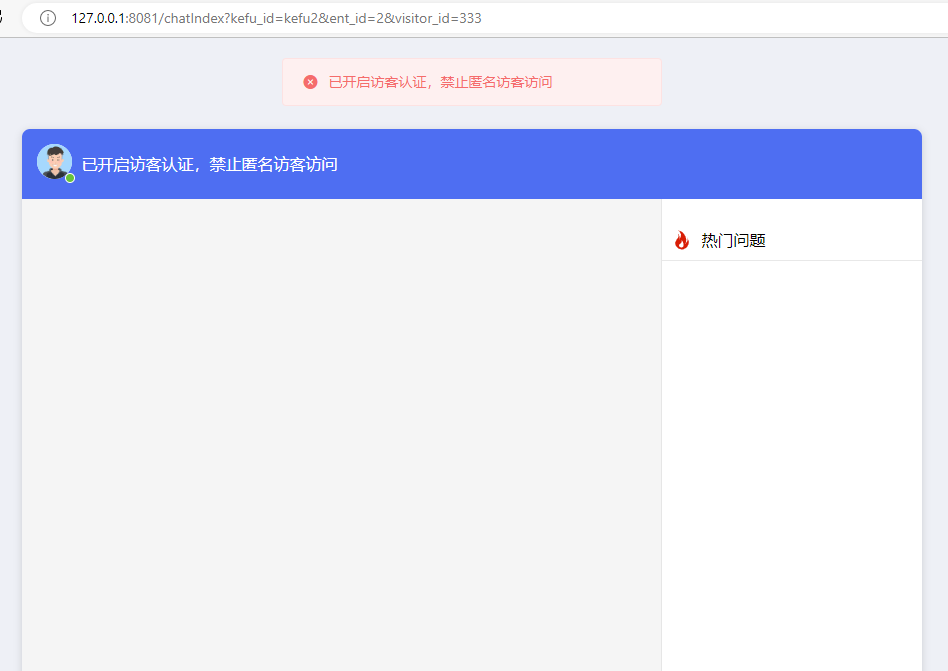Image resolution: width=948 pixels, height=671 pixels.
Task: Click empty right side of blue chat header
Action: point(700,164)
